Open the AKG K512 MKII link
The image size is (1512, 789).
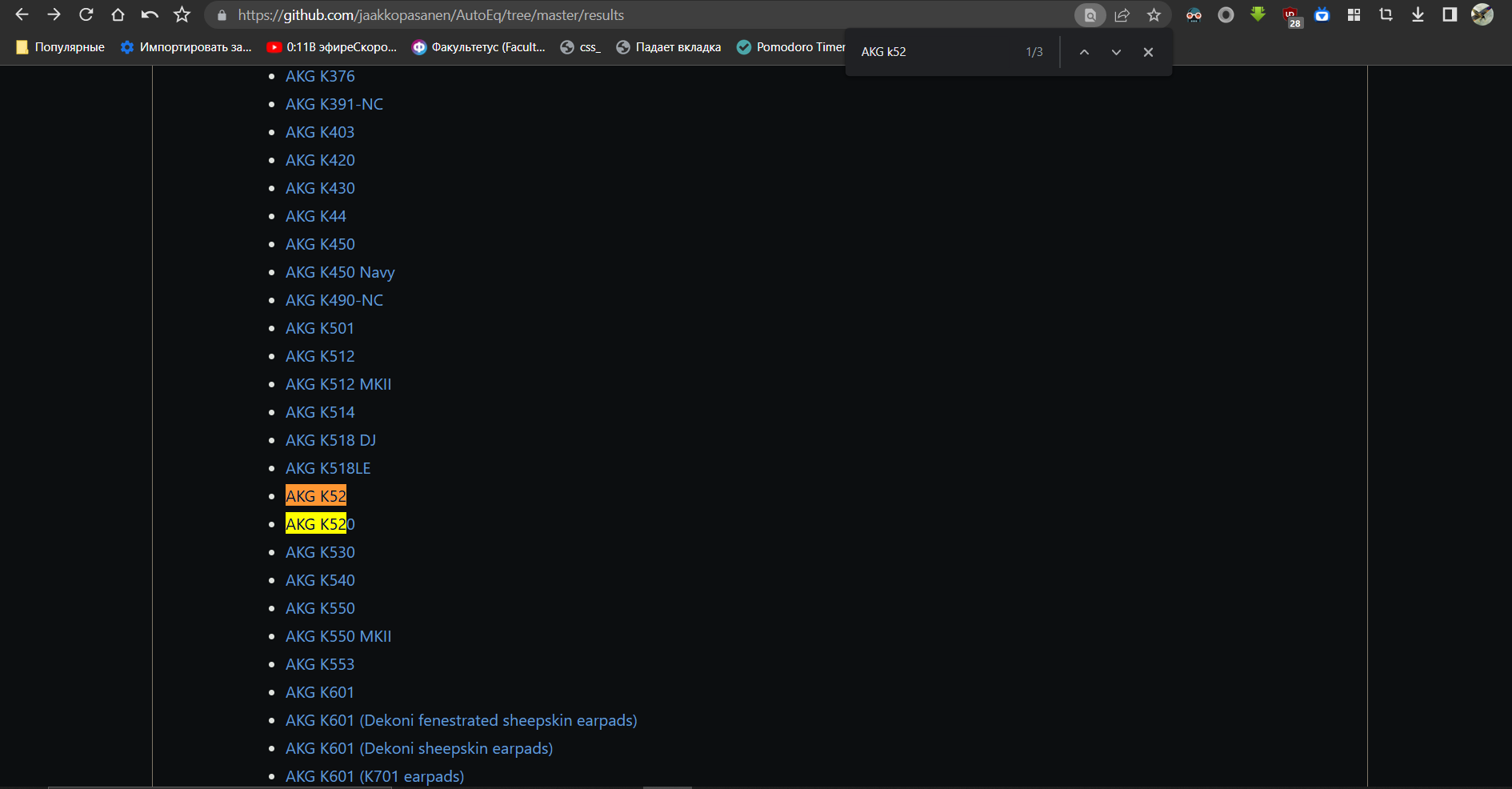pos(338,384)
